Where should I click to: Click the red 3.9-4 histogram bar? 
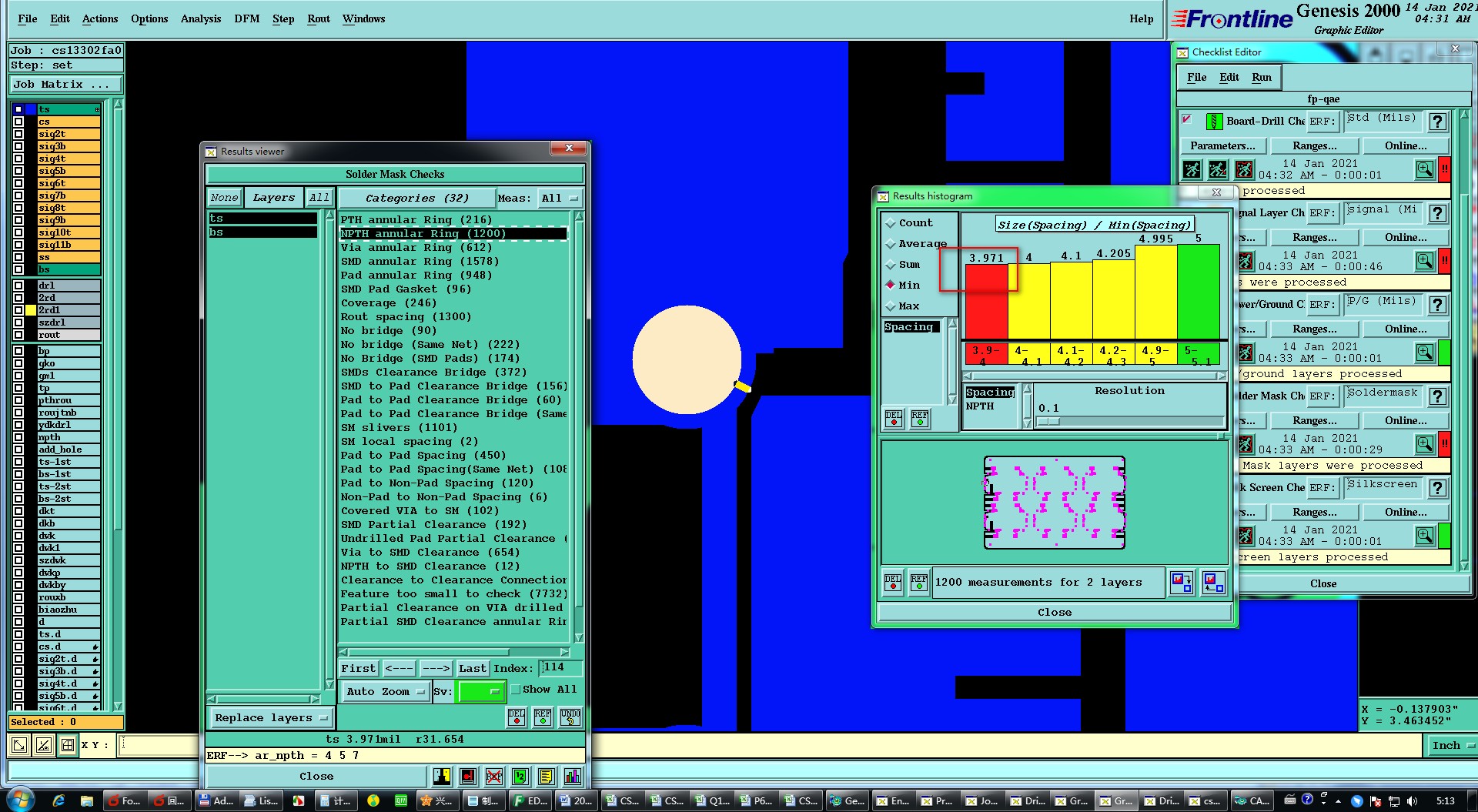(x=986, y=301)
